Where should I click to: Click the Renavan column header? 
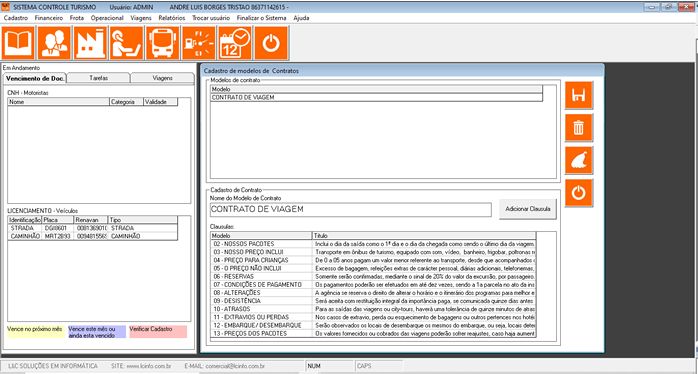pyautogui.click(x=91, y=220)
